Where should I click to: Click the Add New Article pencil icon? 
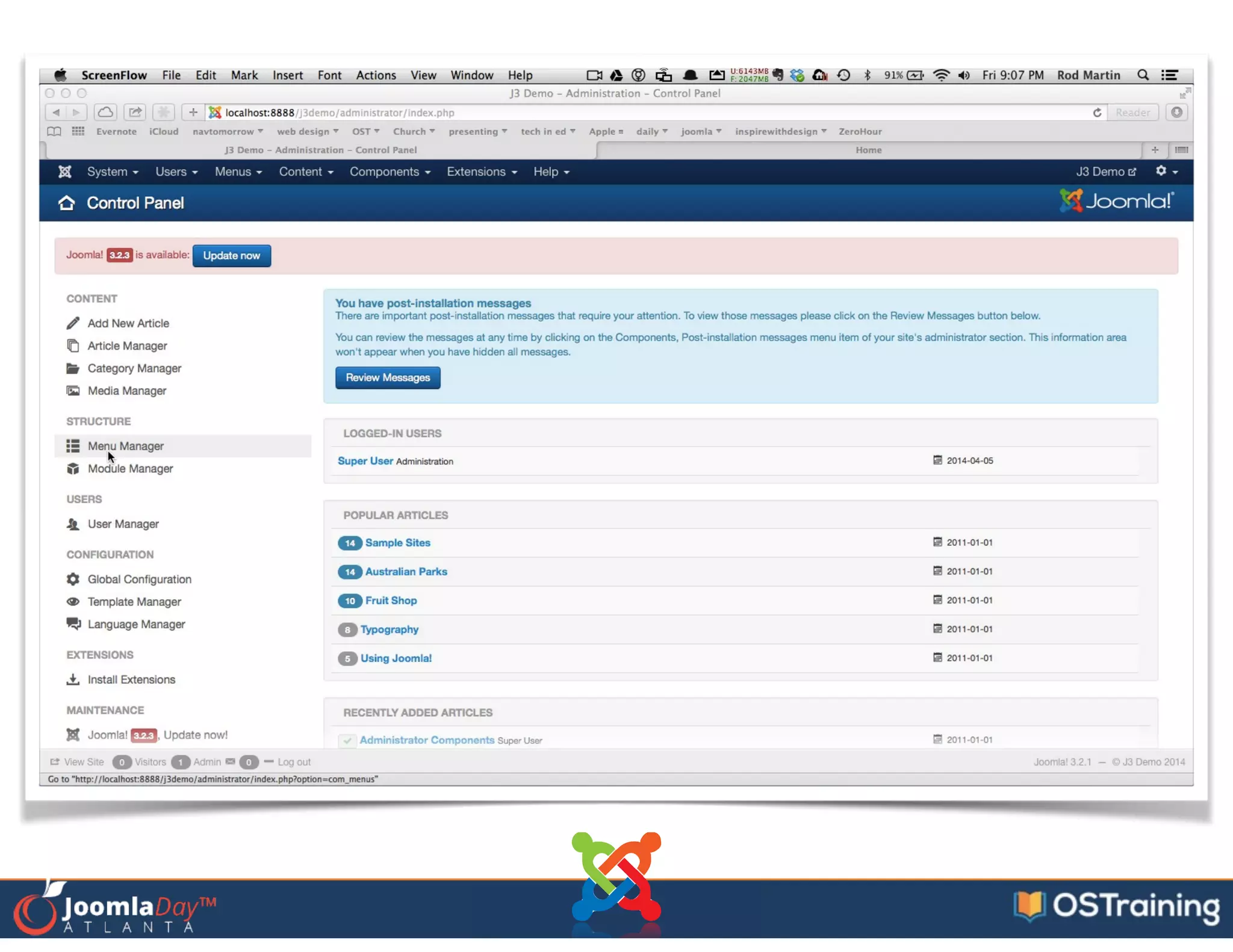(x=73, y=323)
